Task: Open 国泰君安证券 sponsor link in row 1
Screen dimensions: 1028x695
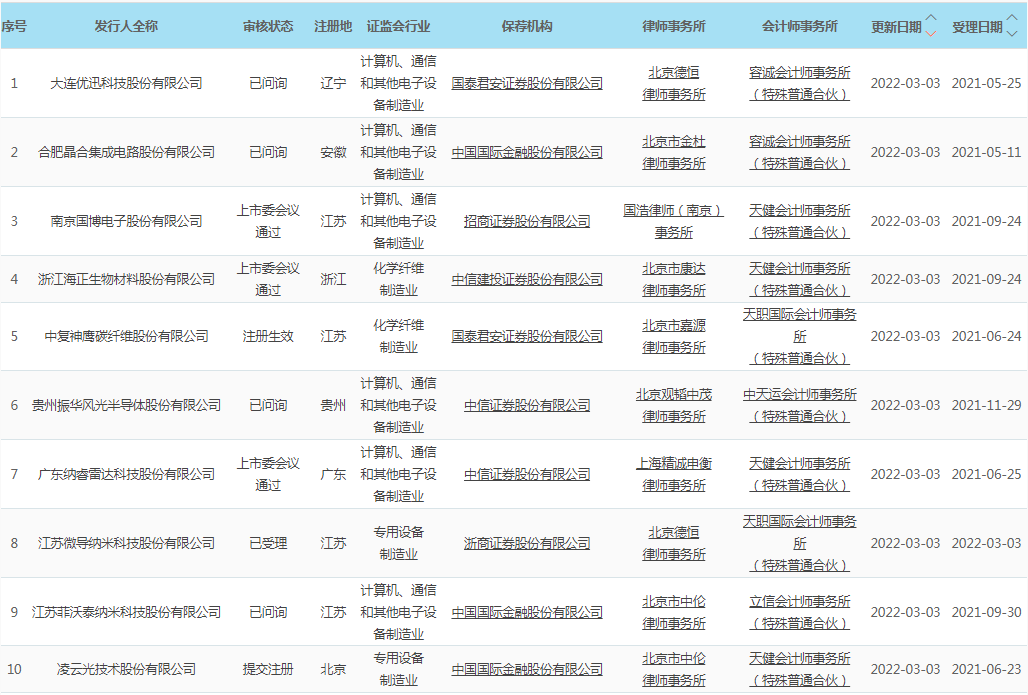Action: click(x=527, y=83)
